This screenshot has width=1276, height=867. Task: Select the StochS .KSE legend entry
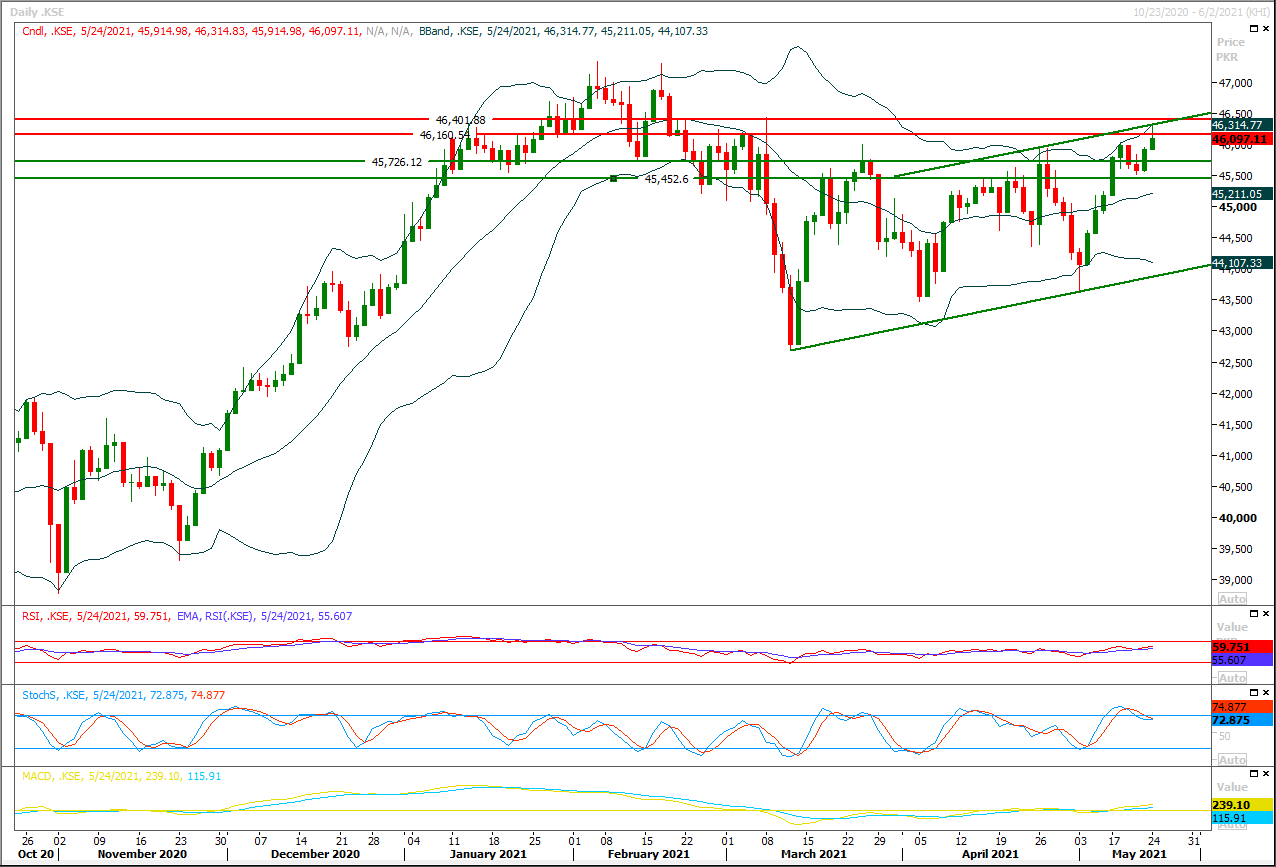click(123, 693)
